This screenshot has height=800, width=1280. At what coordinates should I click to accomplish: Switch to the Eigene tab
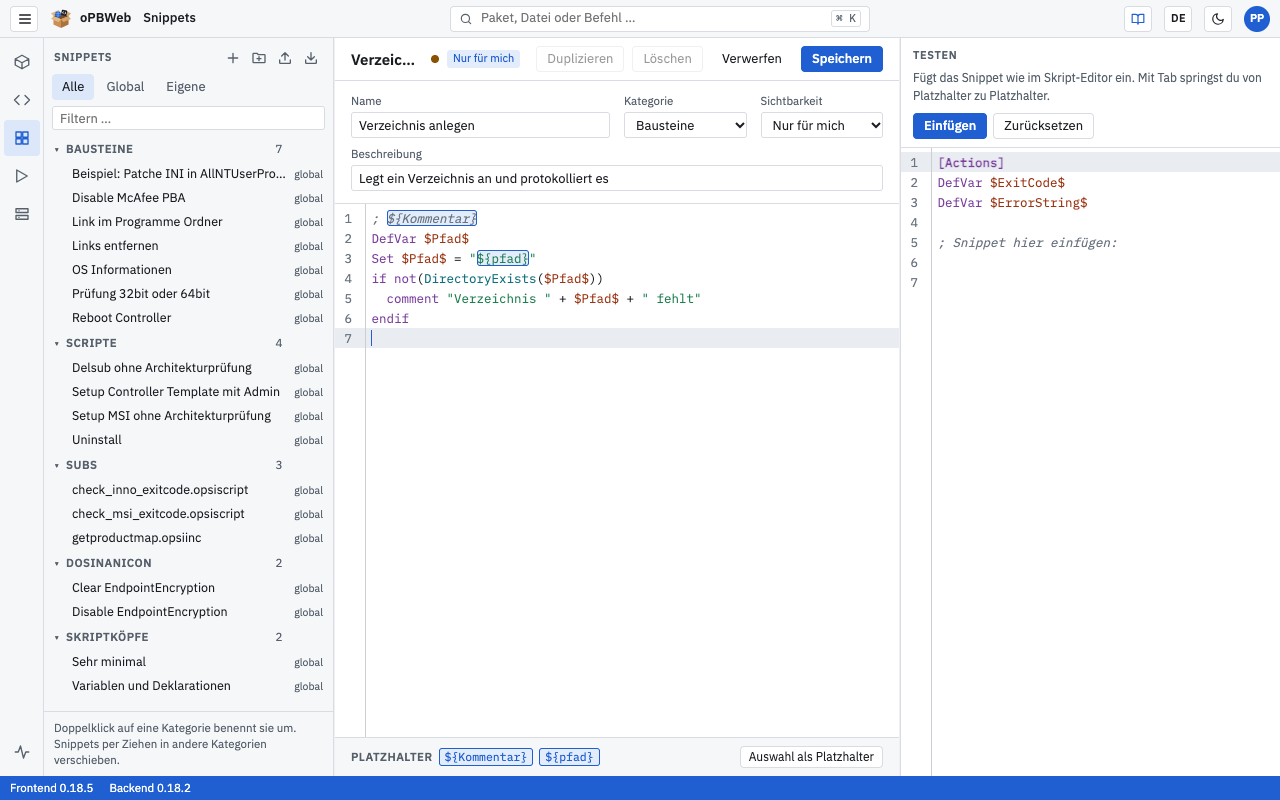(x=186, y=87)
